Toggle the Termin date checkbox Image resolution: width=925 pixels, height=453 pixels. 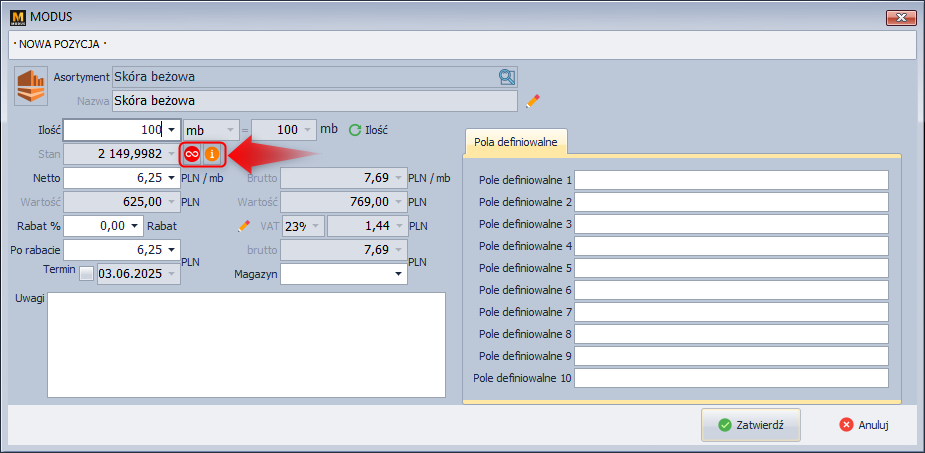86,273
